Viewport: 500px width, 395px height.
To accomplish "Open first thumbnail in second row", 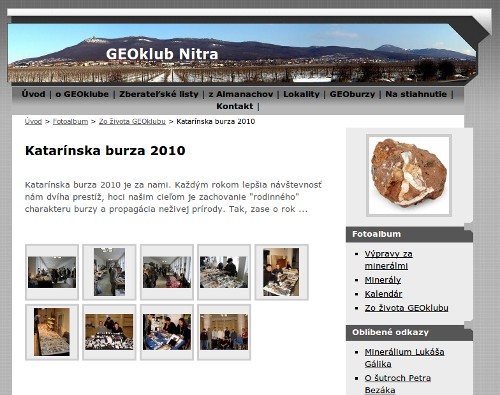I will [52, 332].
